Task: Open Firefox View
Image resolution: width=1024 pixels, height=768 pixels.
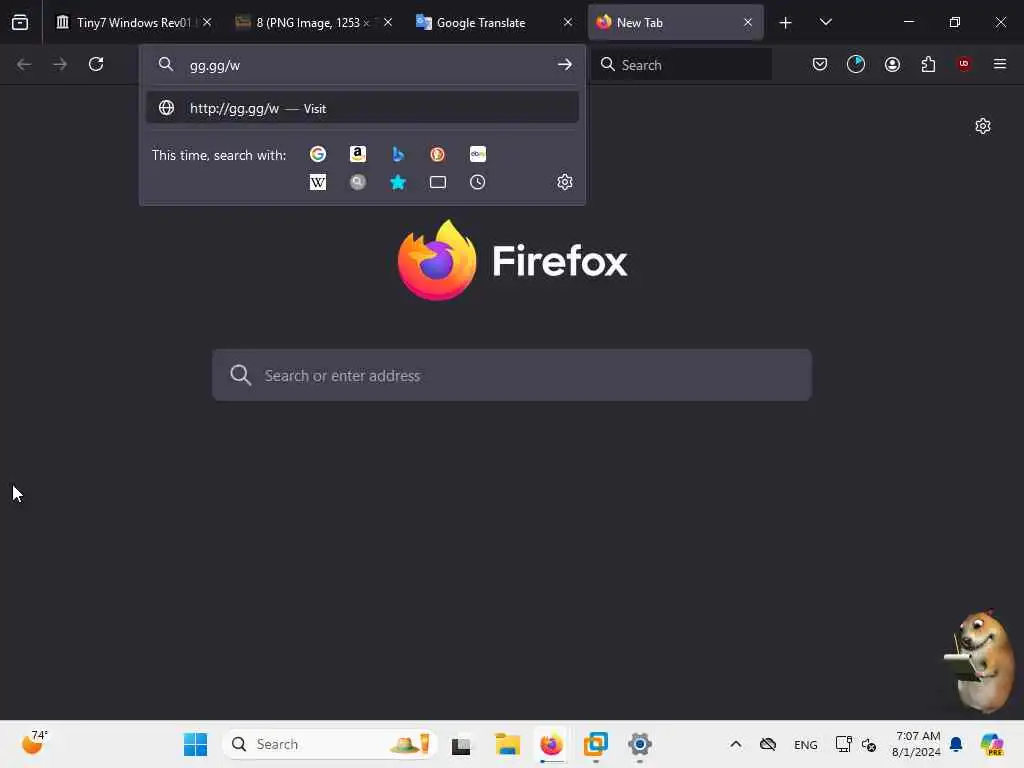Action: pyautogui.click(x=20, y=22)
